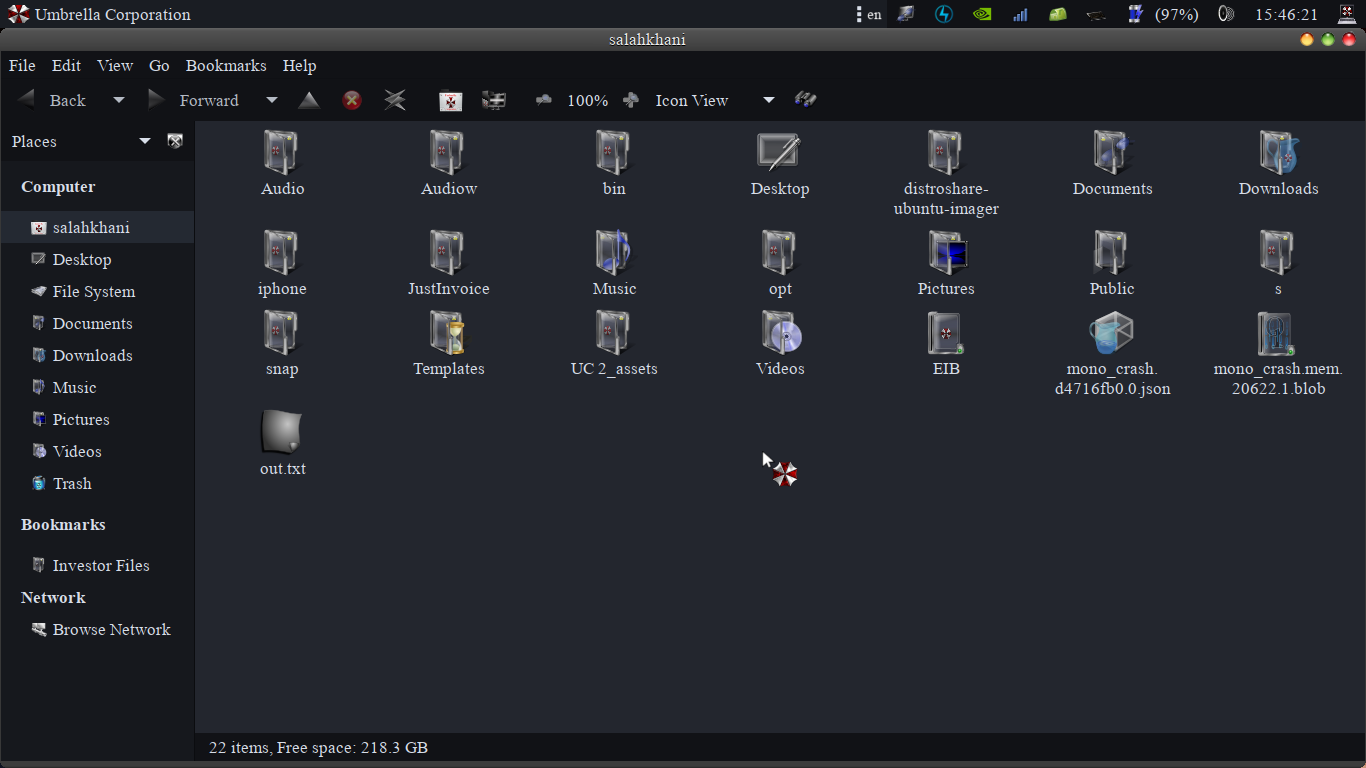
Task: Select the JustInvoice folder
Action: [x=449, y=264]
